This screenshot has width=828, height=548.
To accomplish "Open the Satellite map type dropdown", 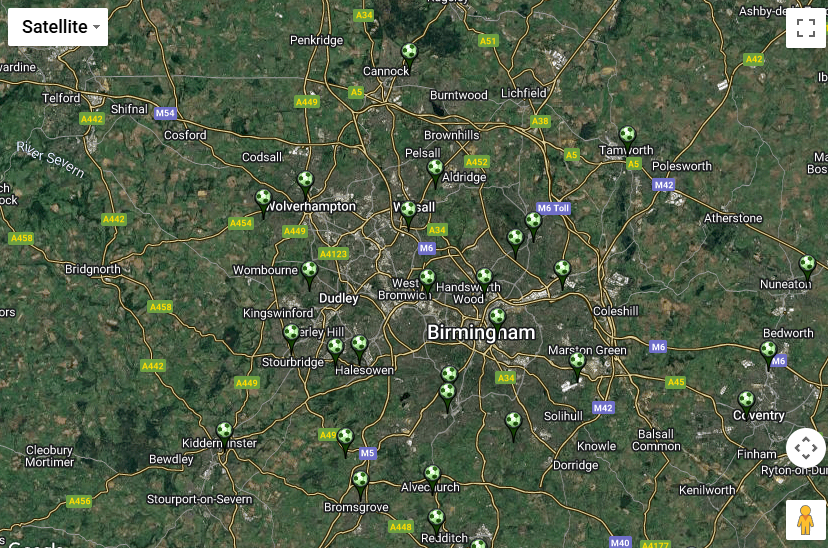I will click(x=58, y=27).
